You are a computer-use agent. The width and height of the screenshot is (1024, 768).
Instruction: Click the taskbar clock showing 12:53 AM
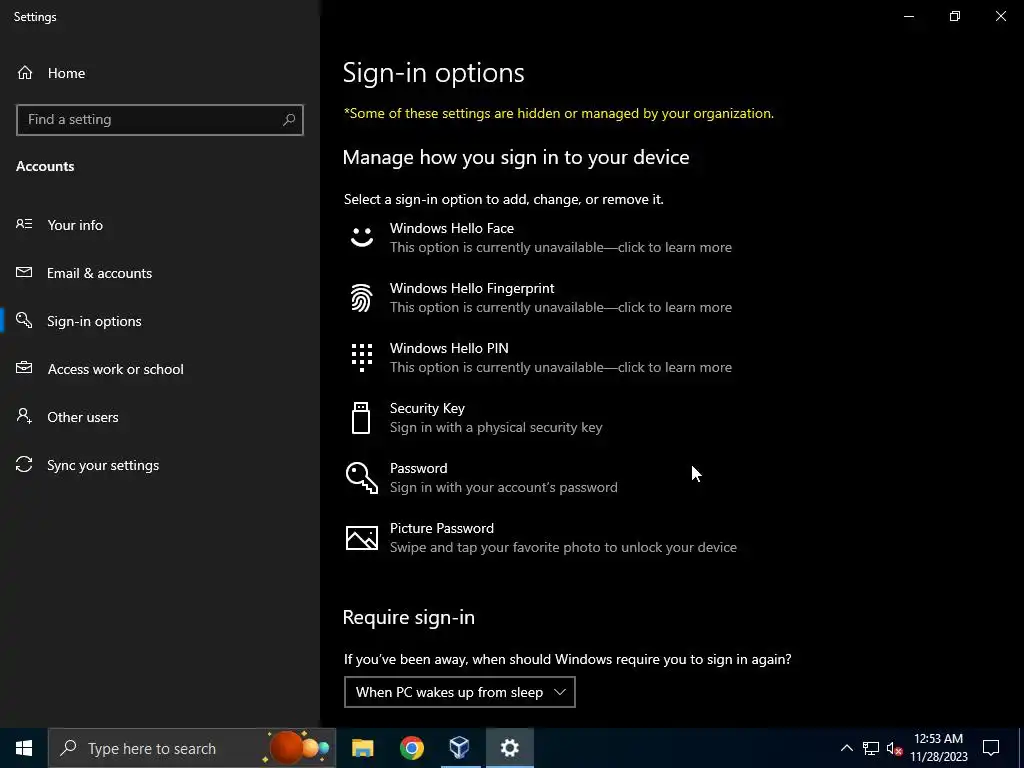[938, 748]
